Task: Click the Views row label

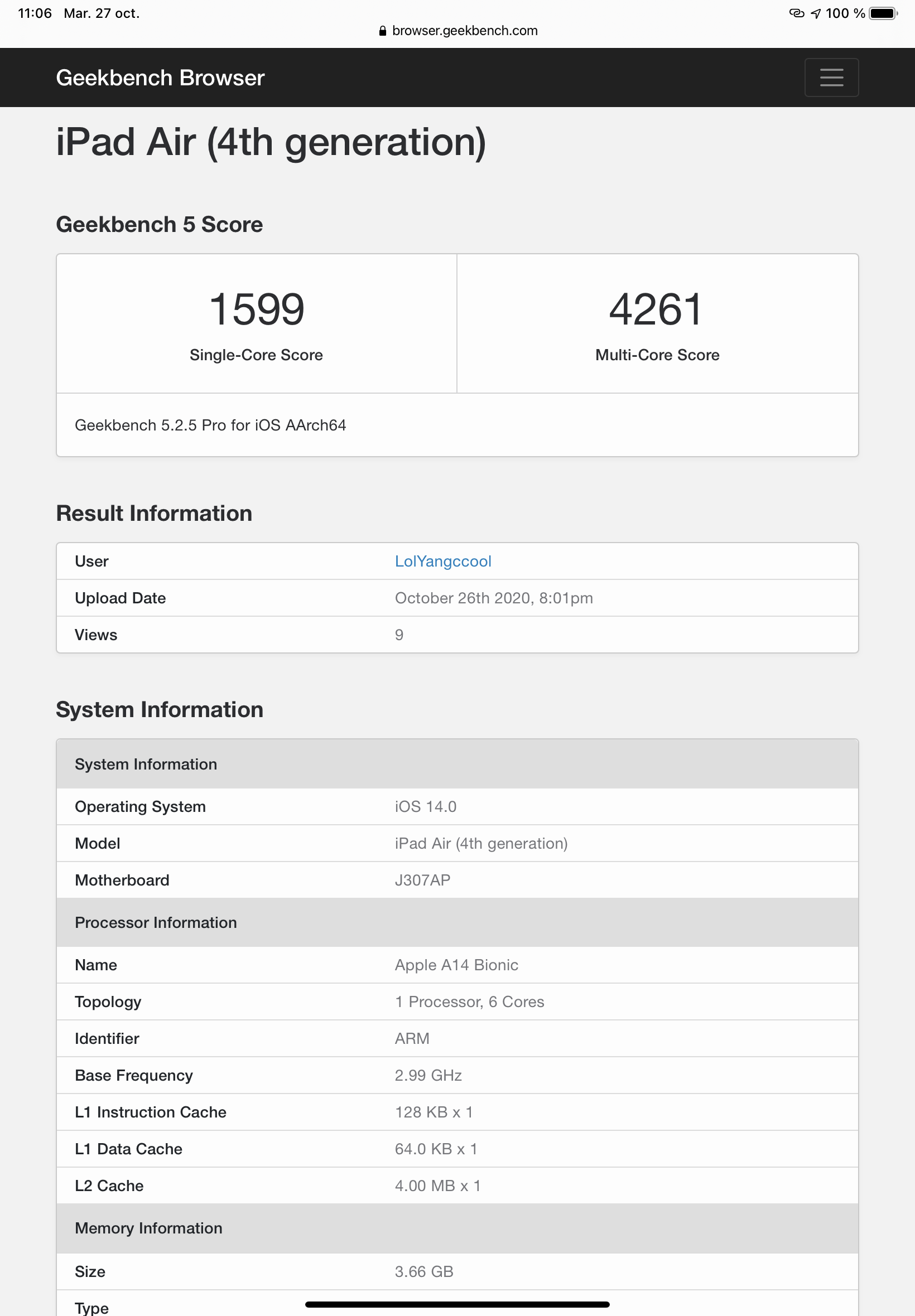Action: point(96,635)
